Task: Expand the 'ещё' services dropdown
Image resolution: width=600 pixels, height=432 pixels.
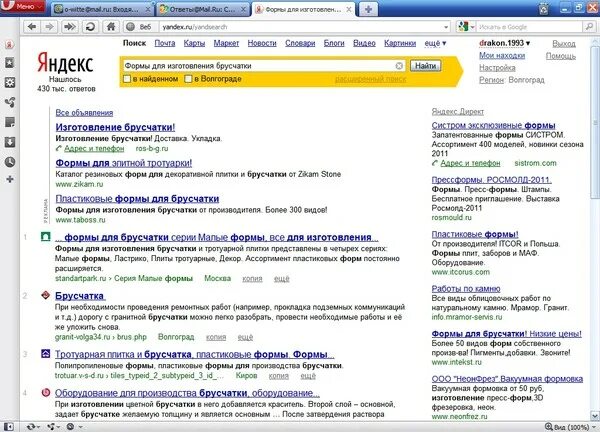Action: [x=435, y=43]
